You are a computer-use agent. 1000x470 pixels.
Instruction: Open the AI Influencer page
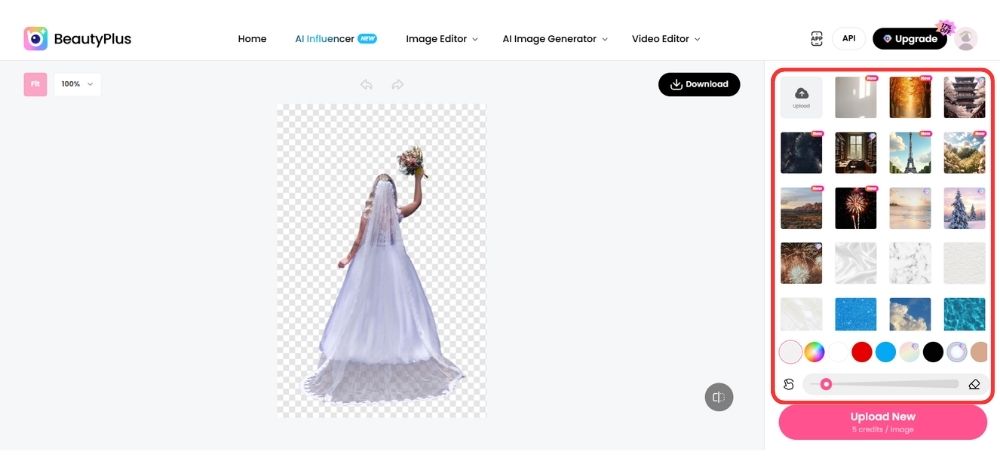pos(335,39)
